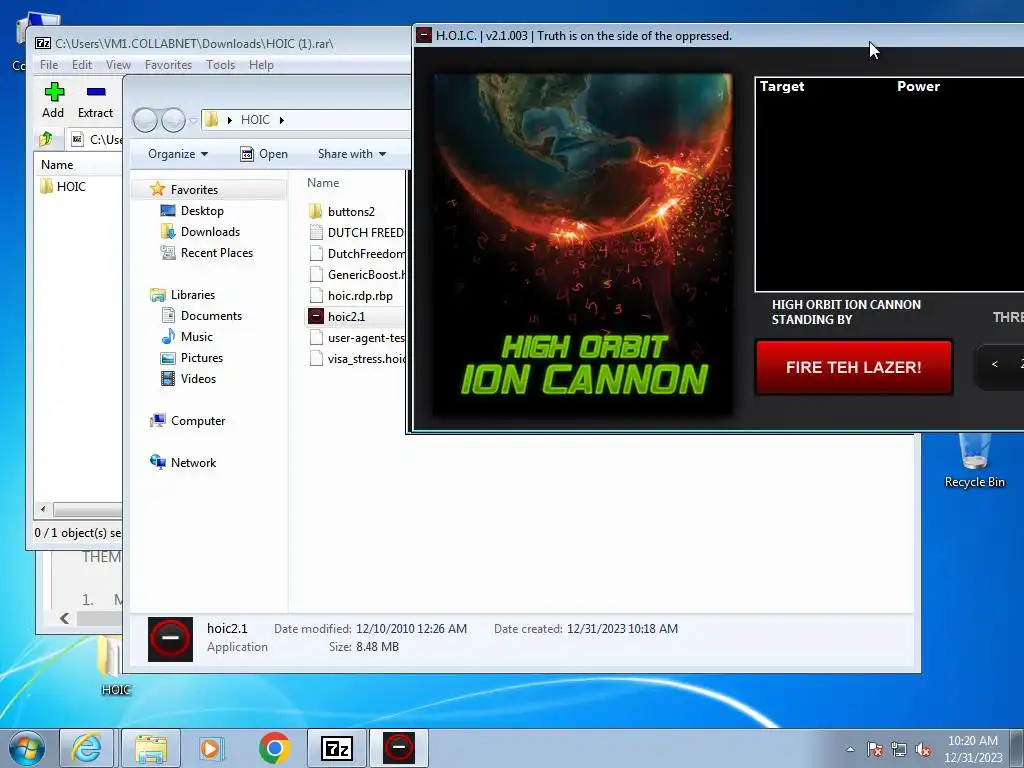Viewport: 1024px width, 768px height.
Task: Expand the Organize dropdown
Action: point(178,154)
